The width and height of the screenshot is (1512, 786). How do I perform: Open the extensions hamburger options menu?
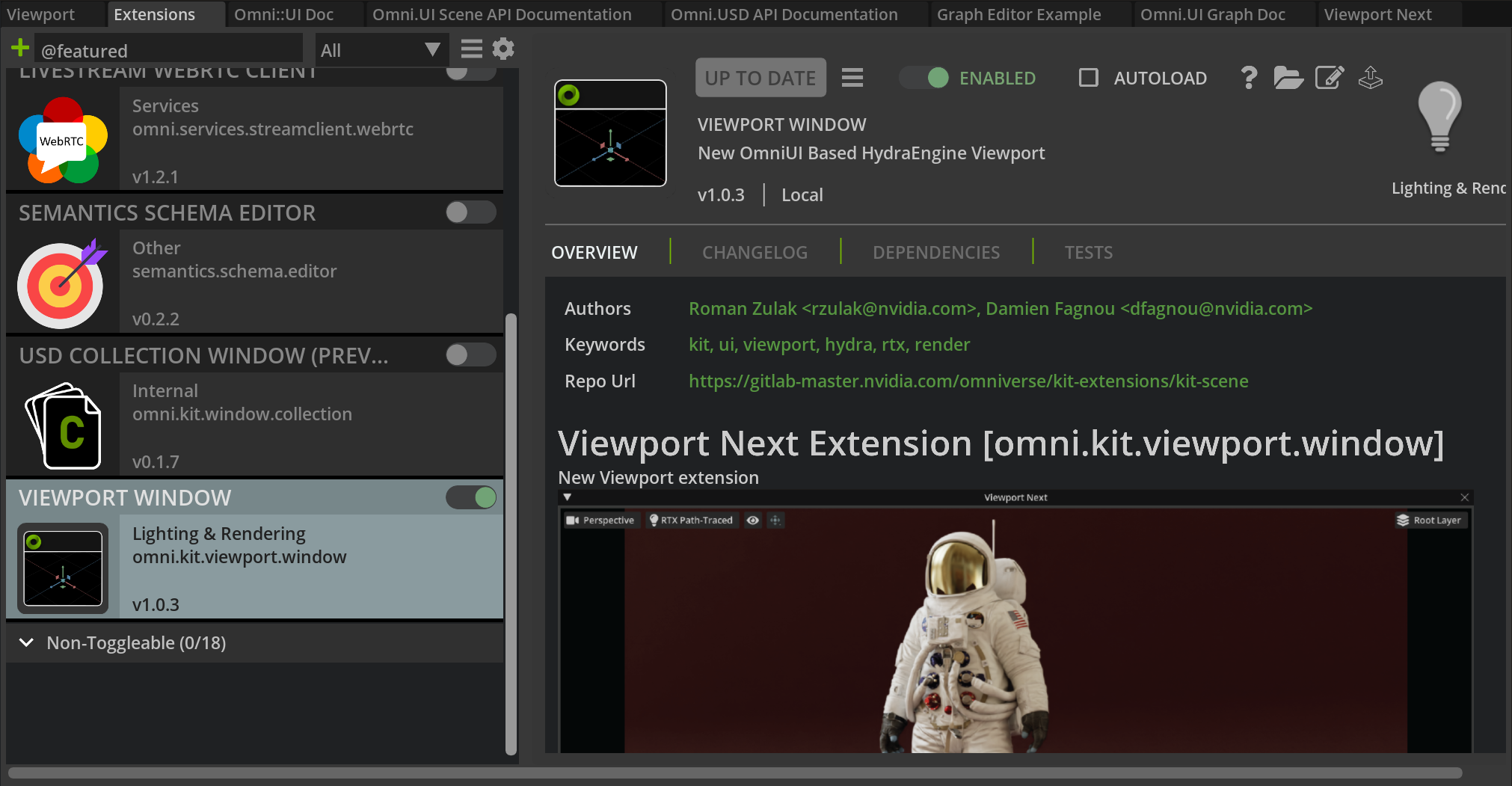471,49
